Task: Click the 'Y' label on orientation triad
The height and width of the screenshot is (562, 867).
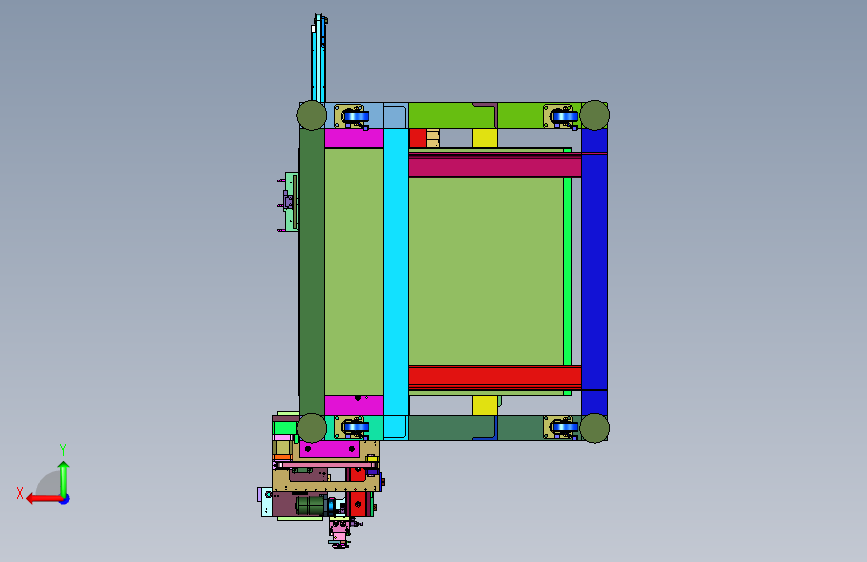Action: click(63, 450)
